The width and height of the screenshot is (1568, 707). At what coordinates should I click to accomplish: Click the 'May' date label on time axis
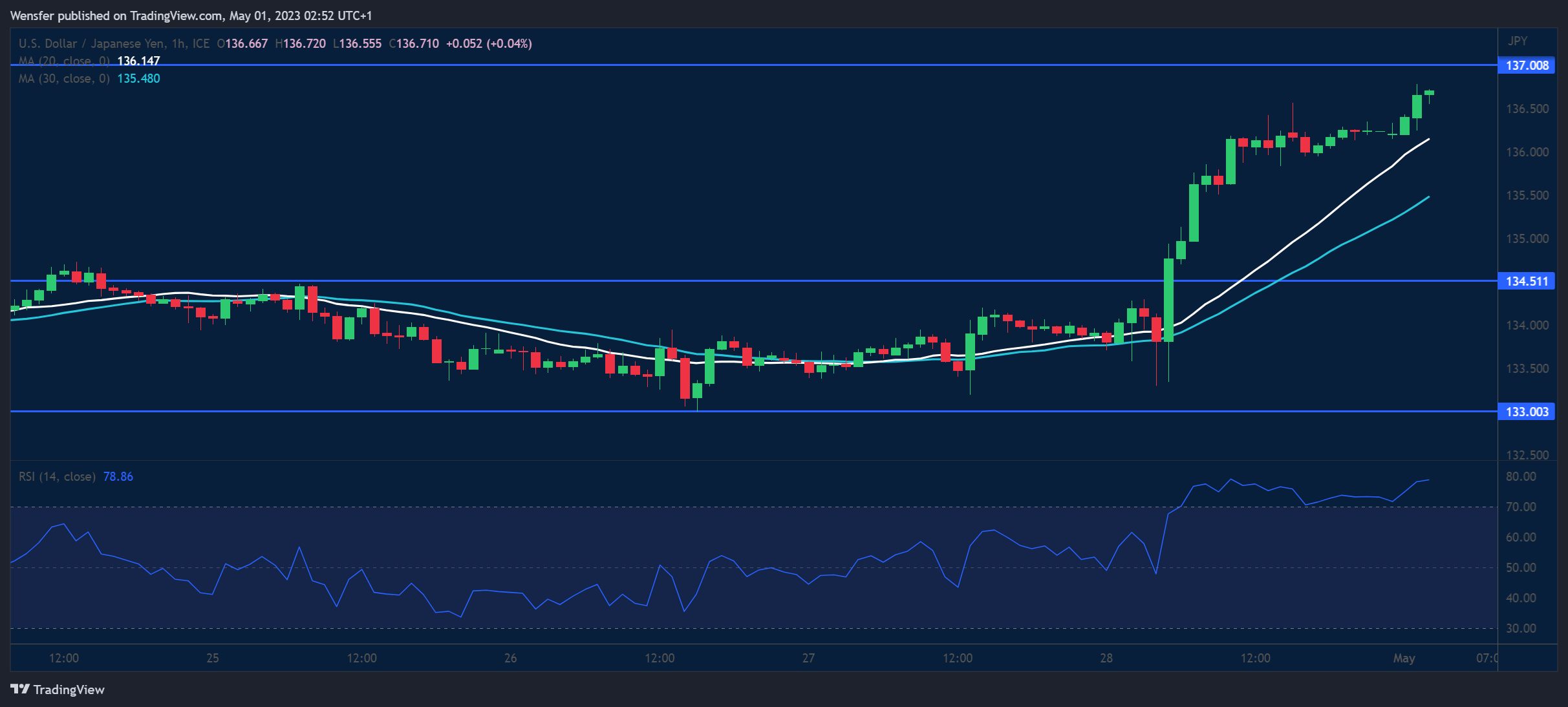(1404, 658)
